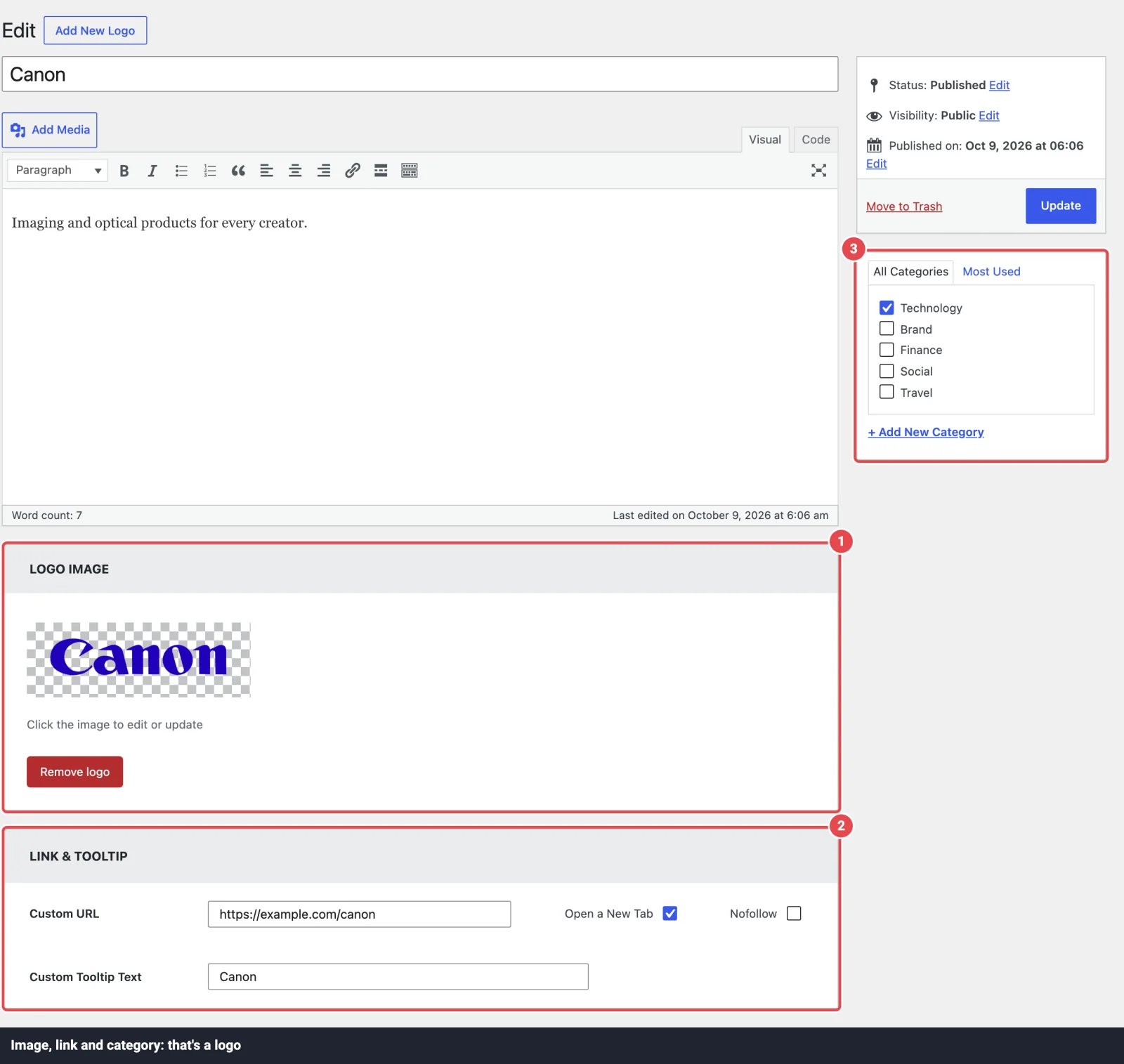
Task: Switch to the Code editor tab
Action: pos(816,140)
